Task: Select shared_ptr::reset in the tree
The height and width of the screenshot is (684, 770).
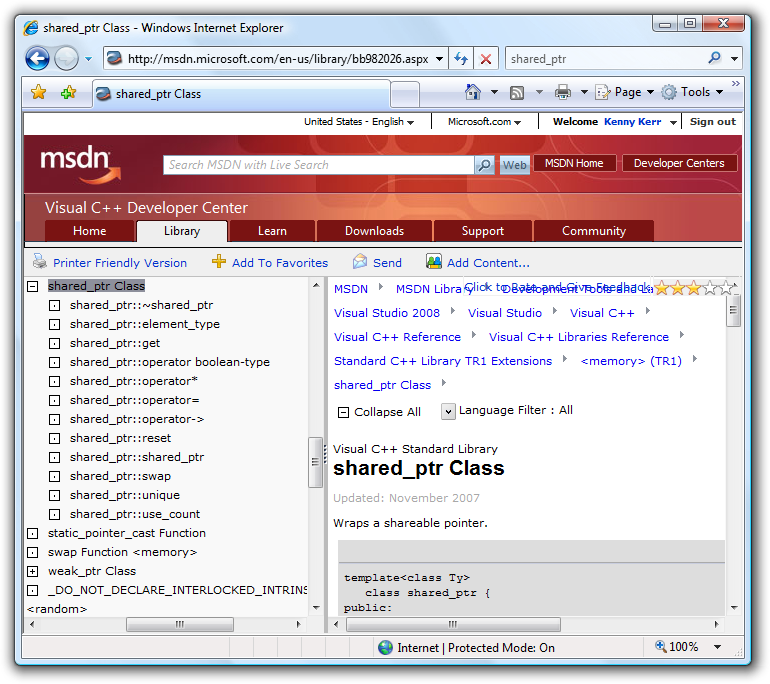Action: (x=120, y=438)
